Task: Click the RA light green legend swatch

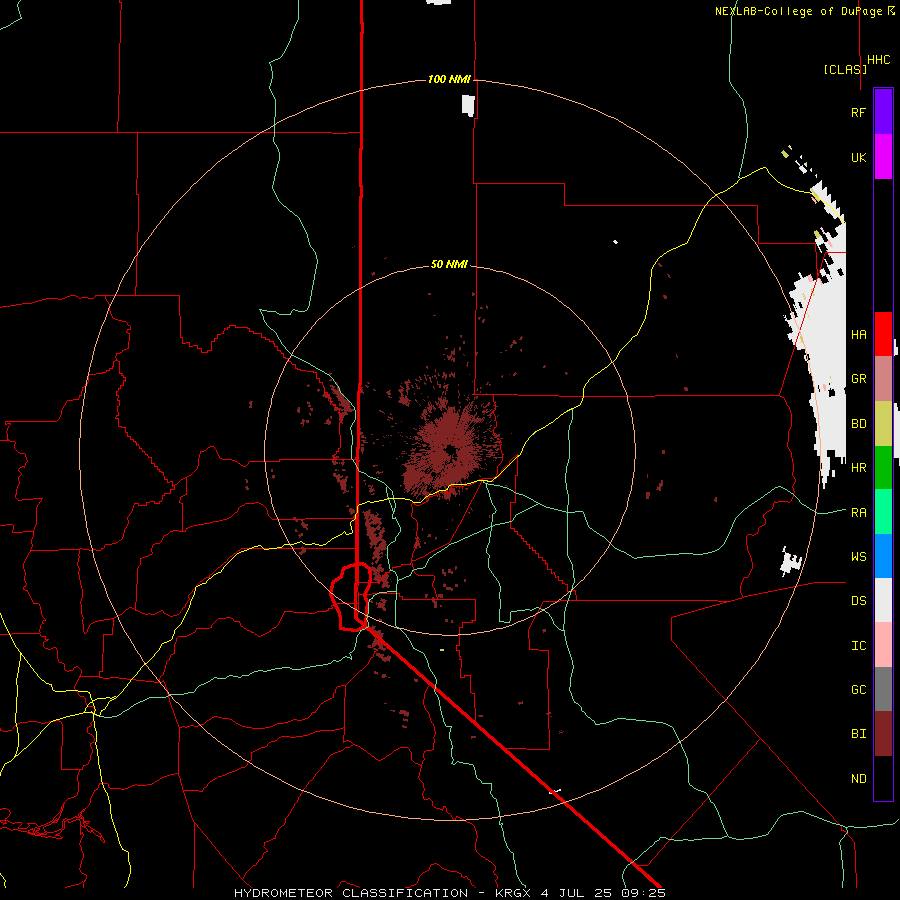Action: click(883, 512)
